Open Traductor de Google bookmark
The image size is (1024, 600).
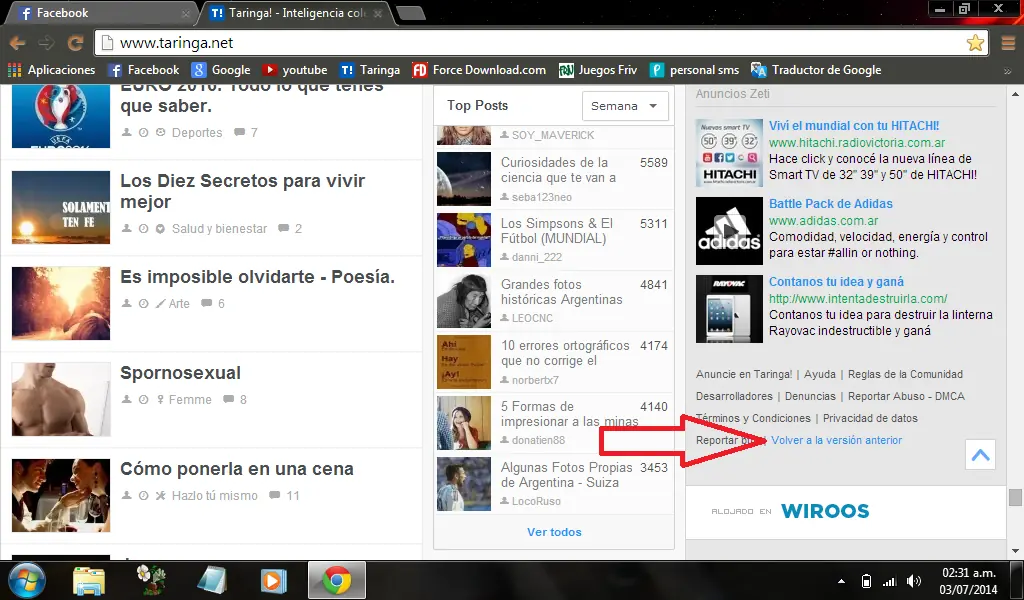pyautogui.click(x=816, y=70)
